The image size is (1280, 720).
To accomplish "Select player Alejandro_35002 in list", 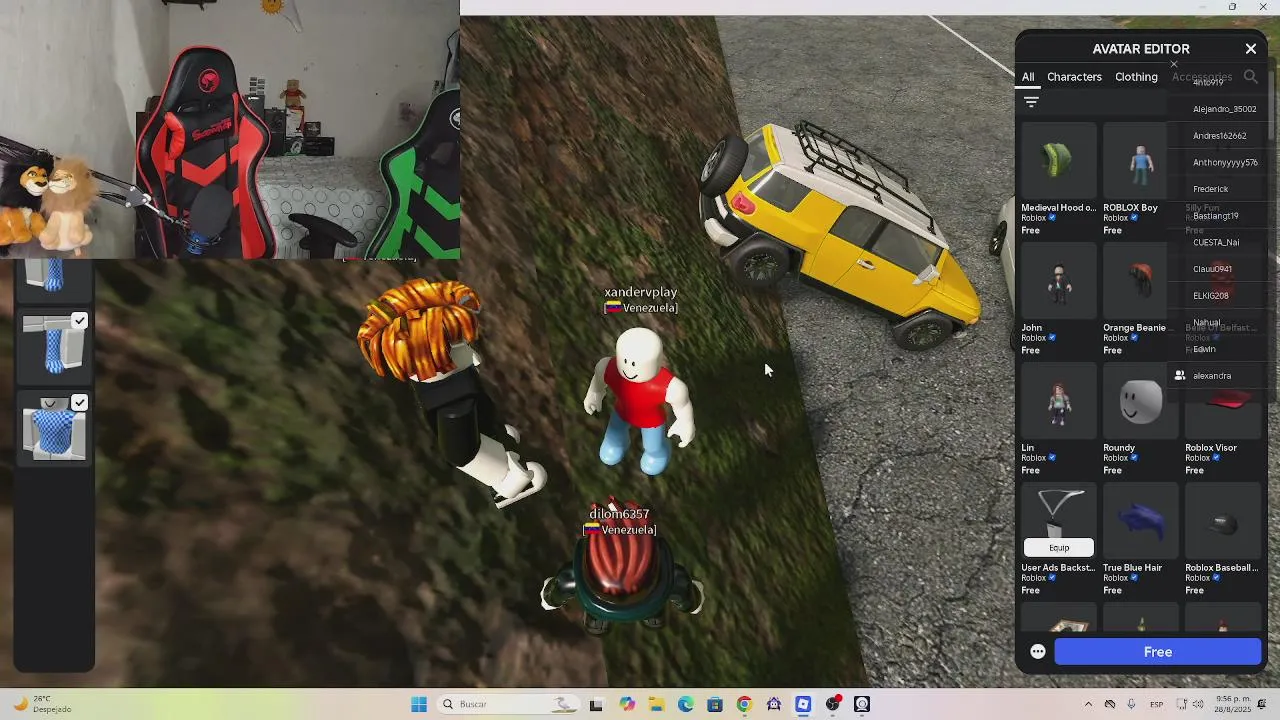I will click(x=1224, y=109).
